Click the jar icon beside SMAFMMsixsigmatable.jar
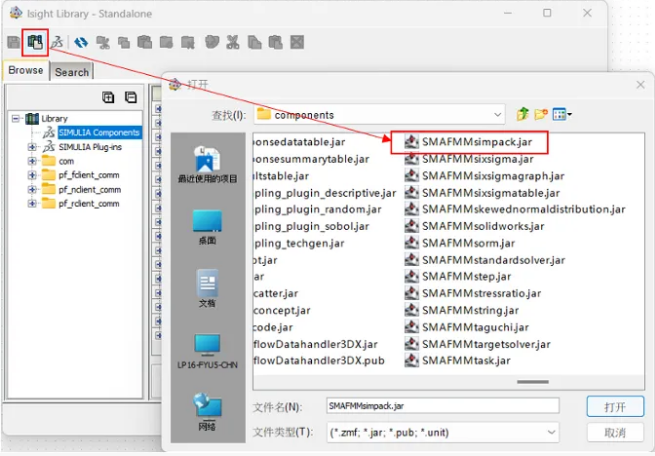Screen dimensions: 655x456 [411, 193]
